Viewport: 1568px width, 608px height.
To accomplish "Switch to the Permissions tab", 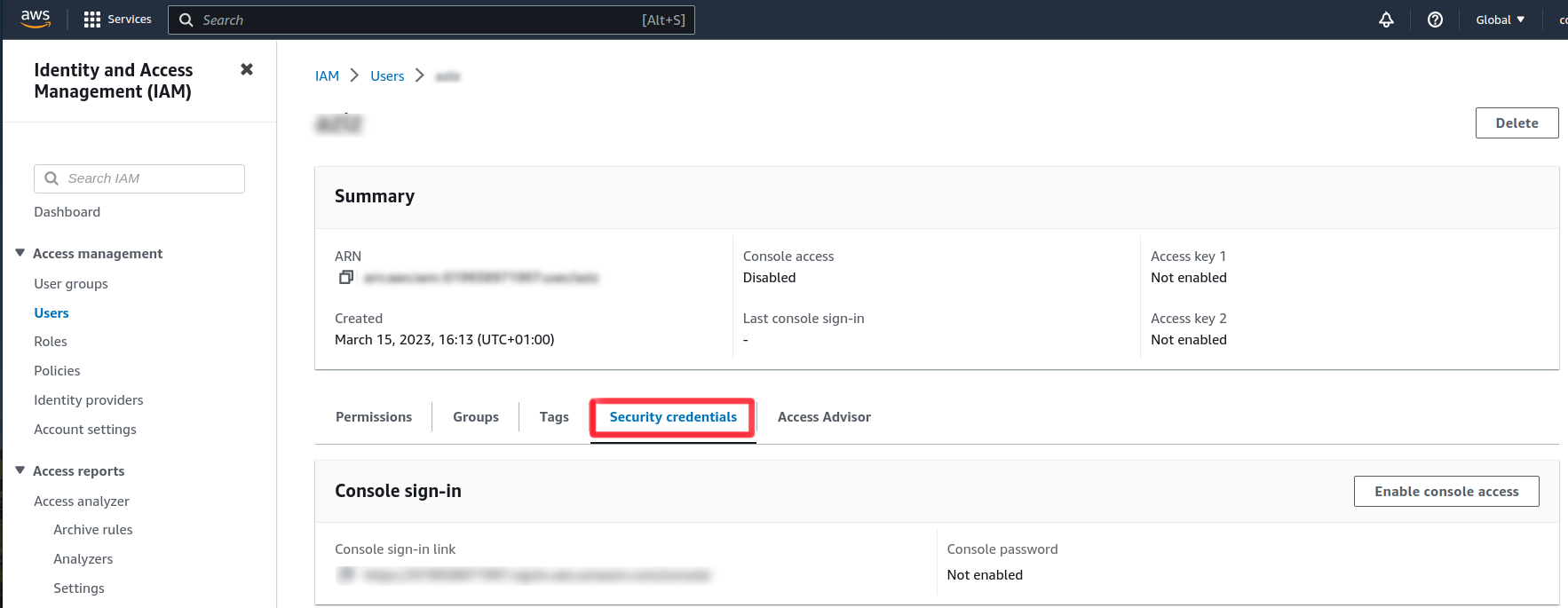I will pos(374,416).
